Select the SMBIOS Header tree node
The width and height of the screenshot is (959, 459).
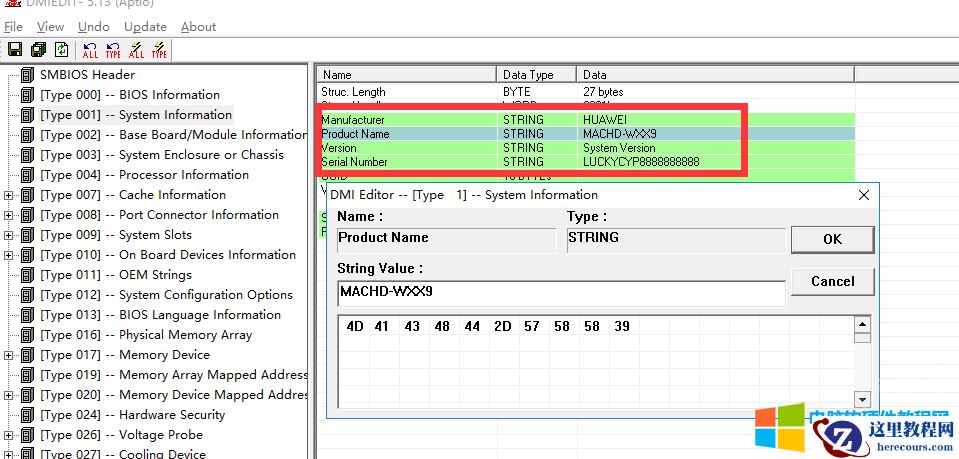(86, 75)
